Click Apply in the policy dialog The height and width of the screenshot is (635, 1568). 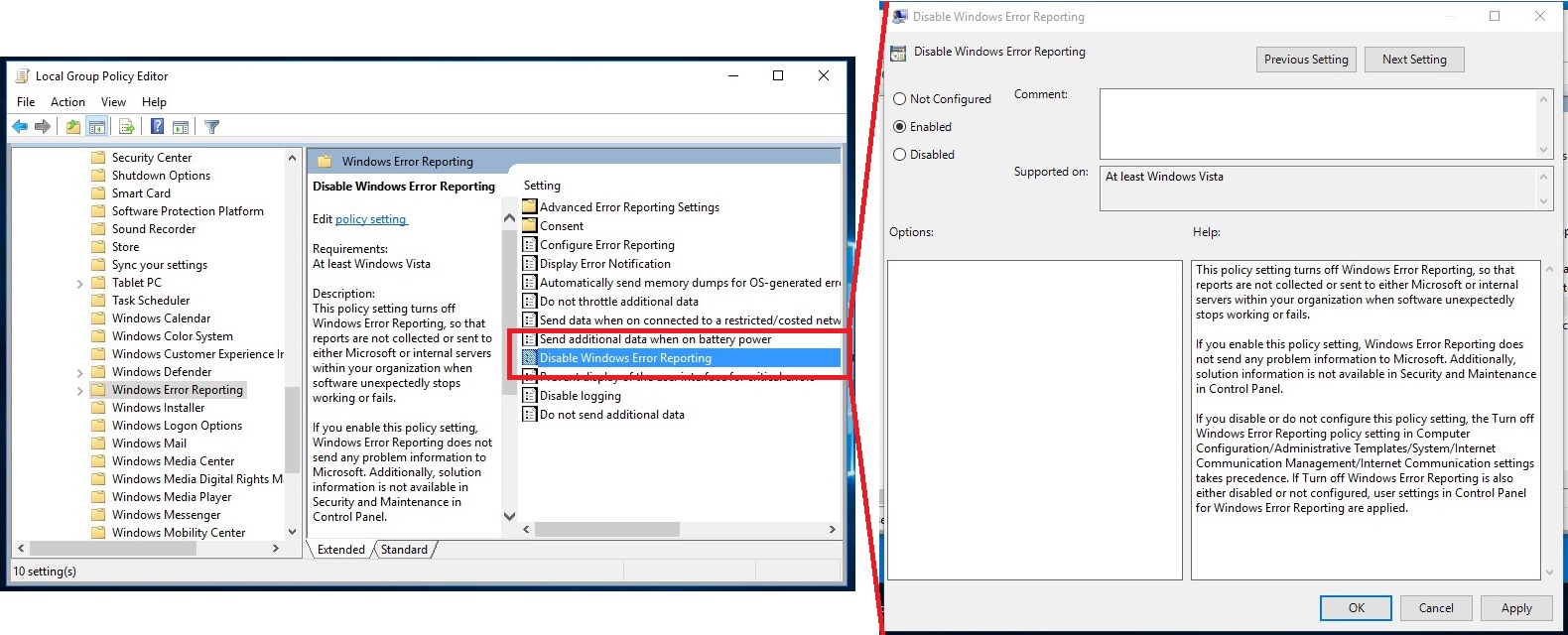coord(1516,608)
